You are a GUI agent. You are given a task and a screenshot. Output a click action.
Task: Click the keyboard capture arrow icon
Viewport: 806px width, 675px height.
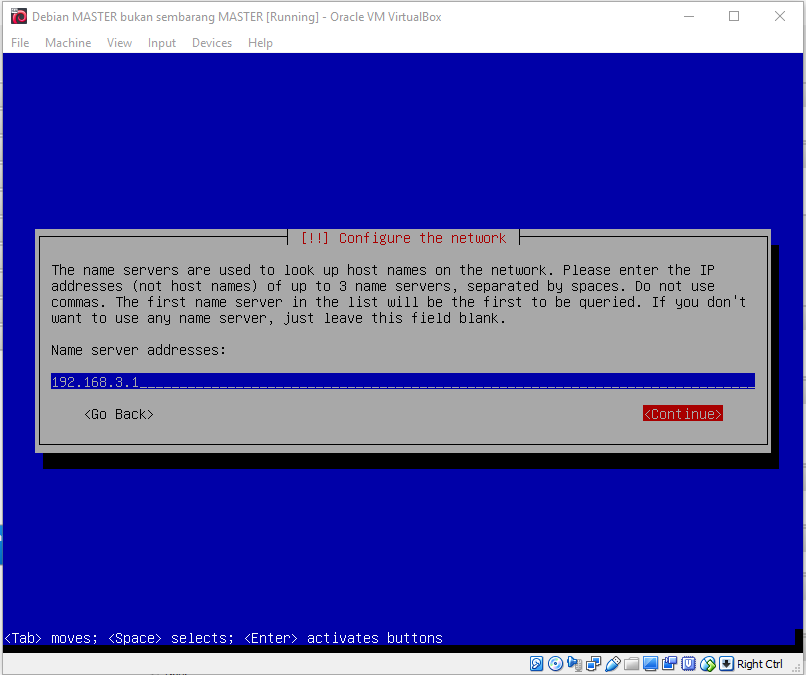point(726,664)
